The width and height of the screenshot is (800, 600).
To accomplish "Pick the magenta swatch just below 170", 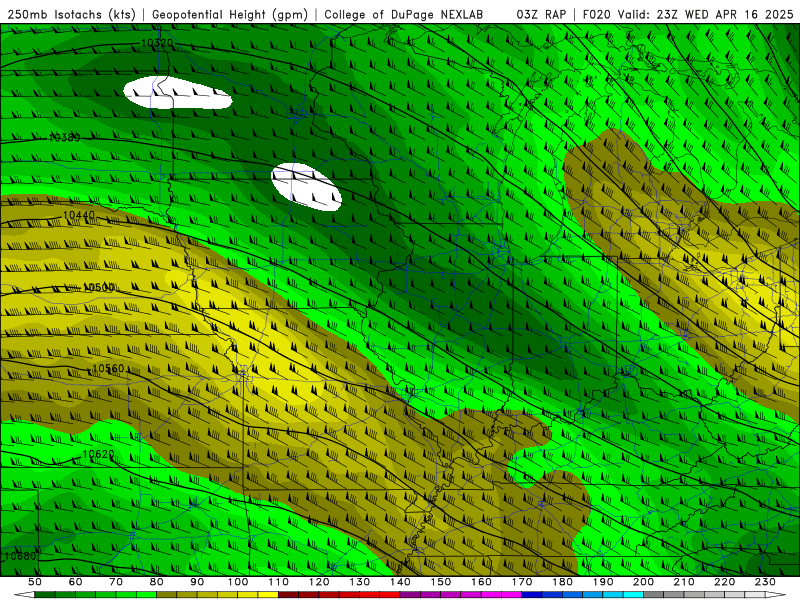I will (512, 595).
